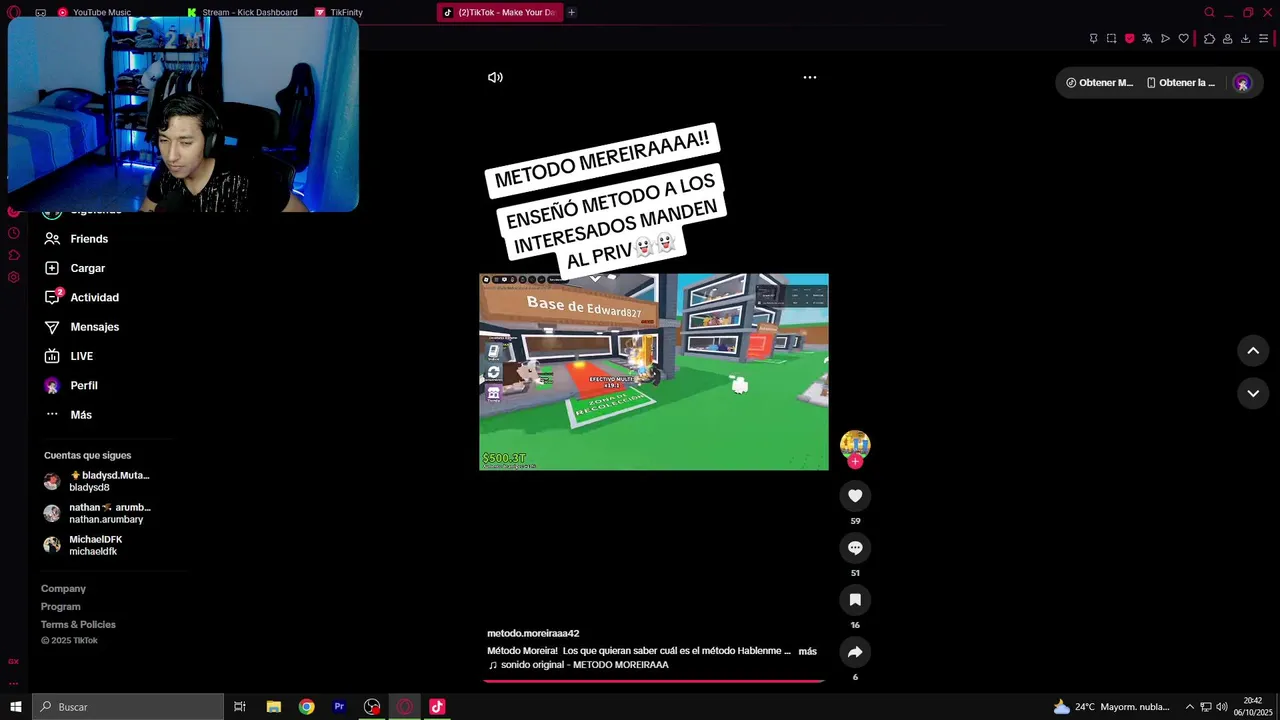1280x720 pixels.
Task: Open followed account bladysd8
Action: [96, 481]
